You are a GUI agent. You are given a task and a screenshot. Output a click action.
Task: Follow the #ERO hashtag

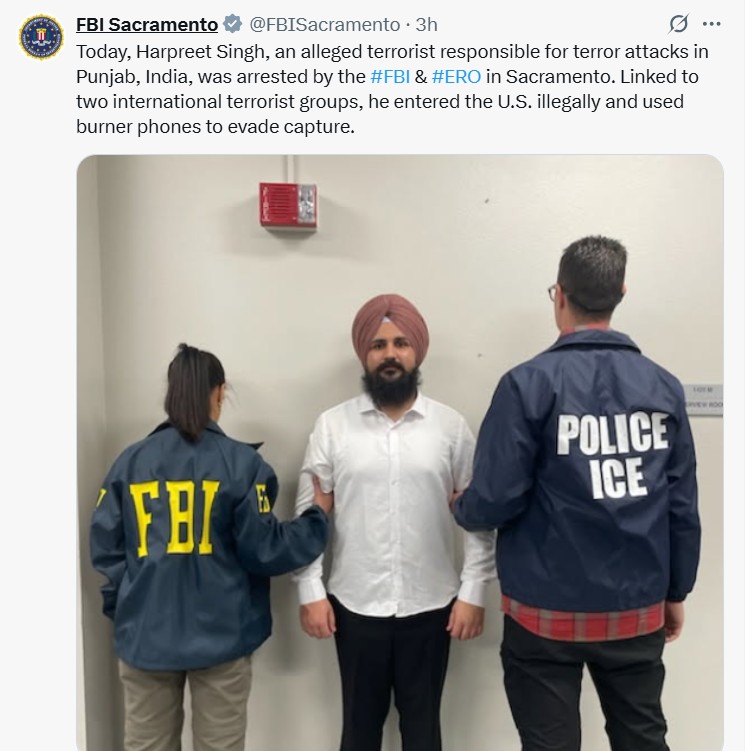pyautogui.click(x=456, y=77)
